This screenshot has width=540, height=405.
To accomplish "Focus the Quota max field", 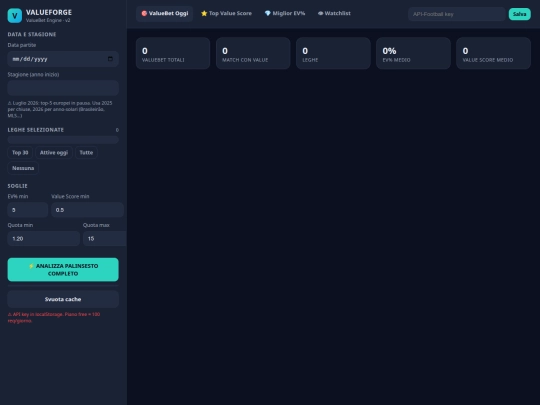I will tap(105, 238).
